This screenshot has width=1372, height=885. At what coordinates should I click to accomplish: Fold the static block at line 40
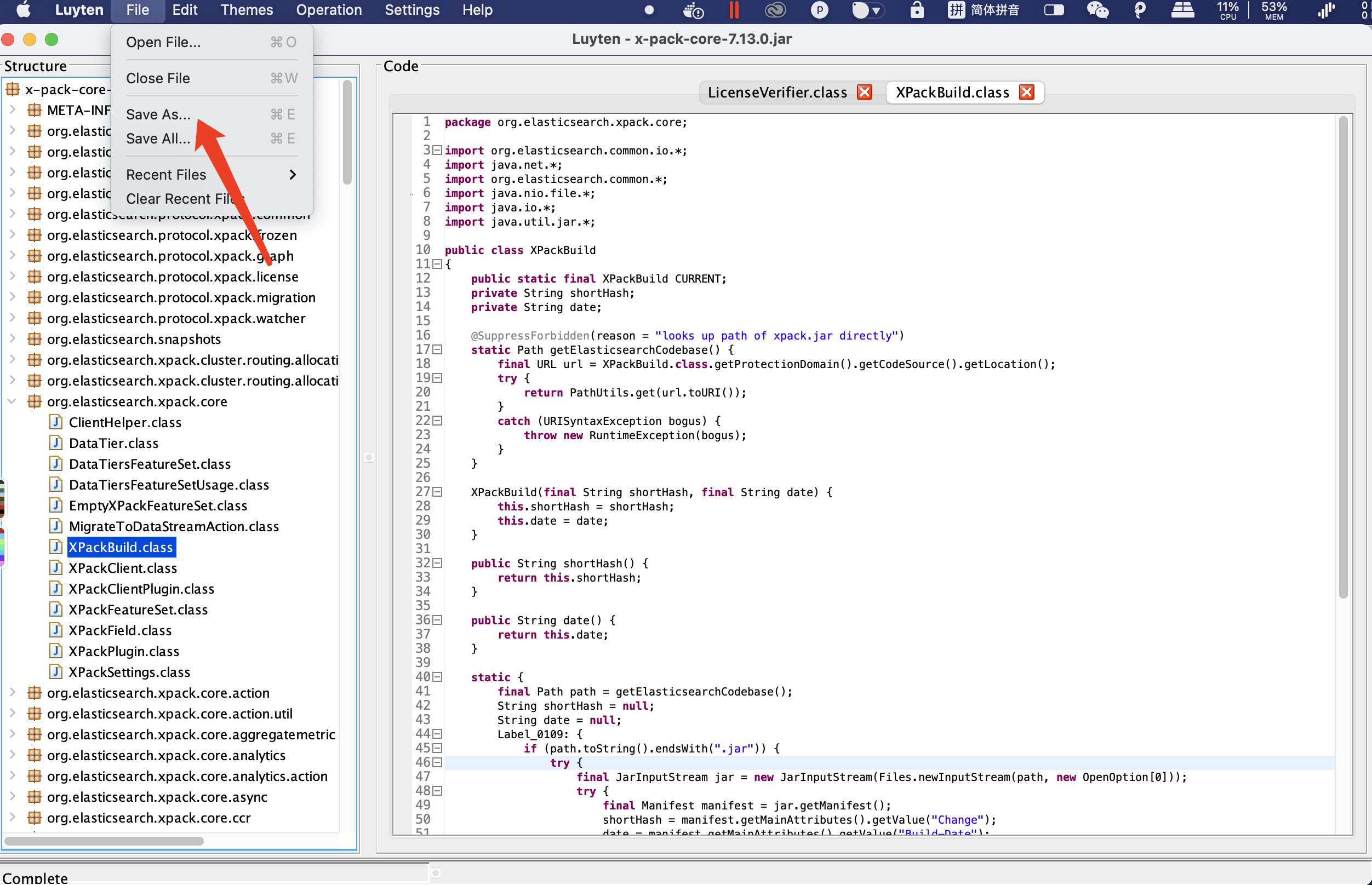pos(437,677)
